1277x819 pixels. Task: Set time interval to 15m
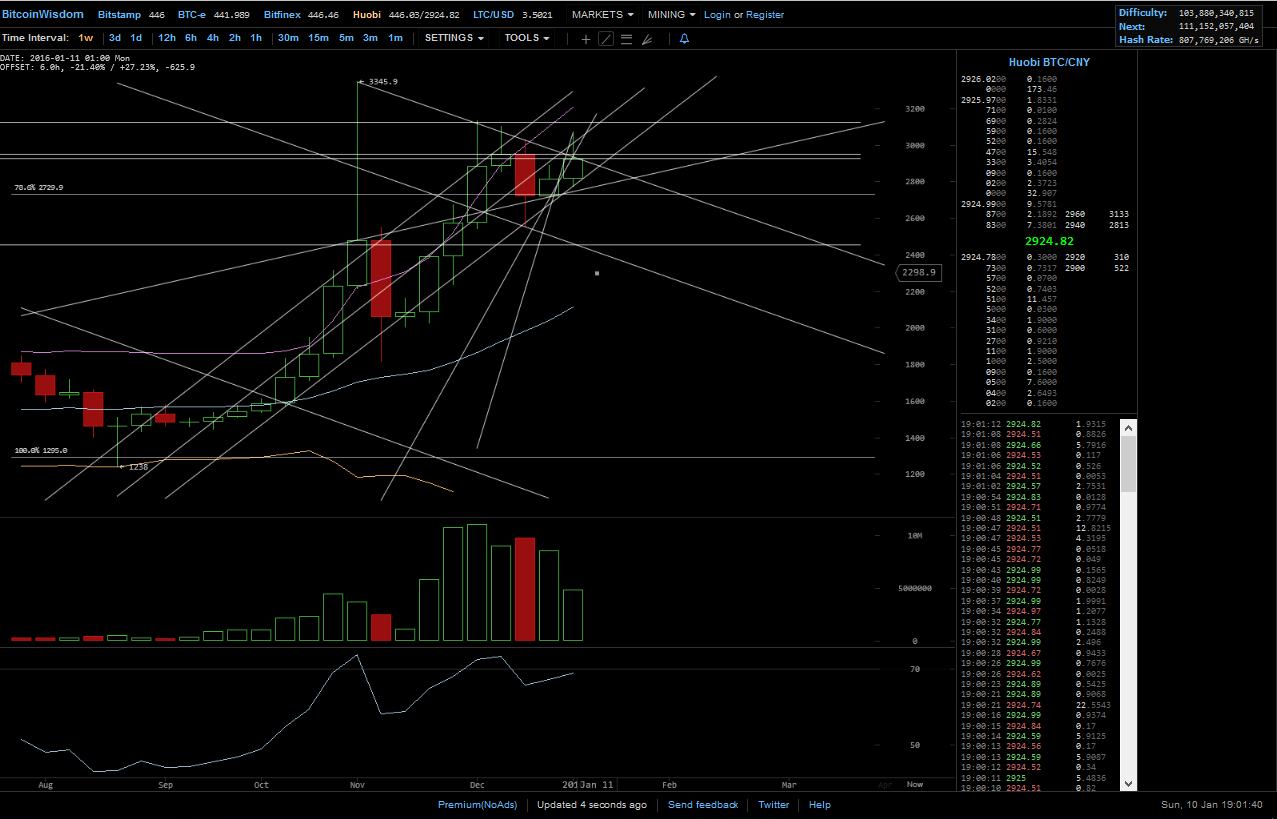tap(318, 38)
